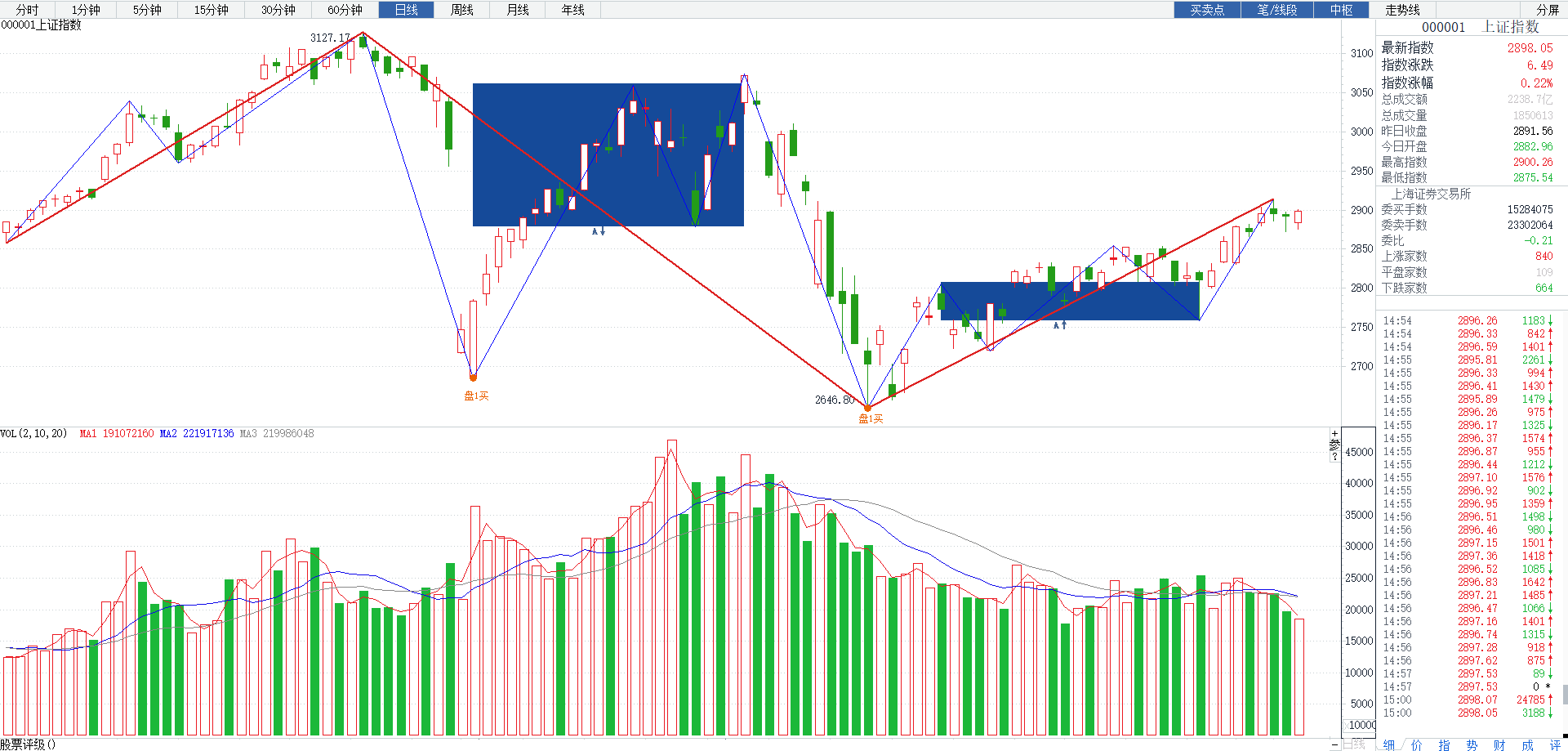Click arrow markers under the small blue box
Image resolution: width=1568 pixels, height=751 pixels.
(1059, 324)
